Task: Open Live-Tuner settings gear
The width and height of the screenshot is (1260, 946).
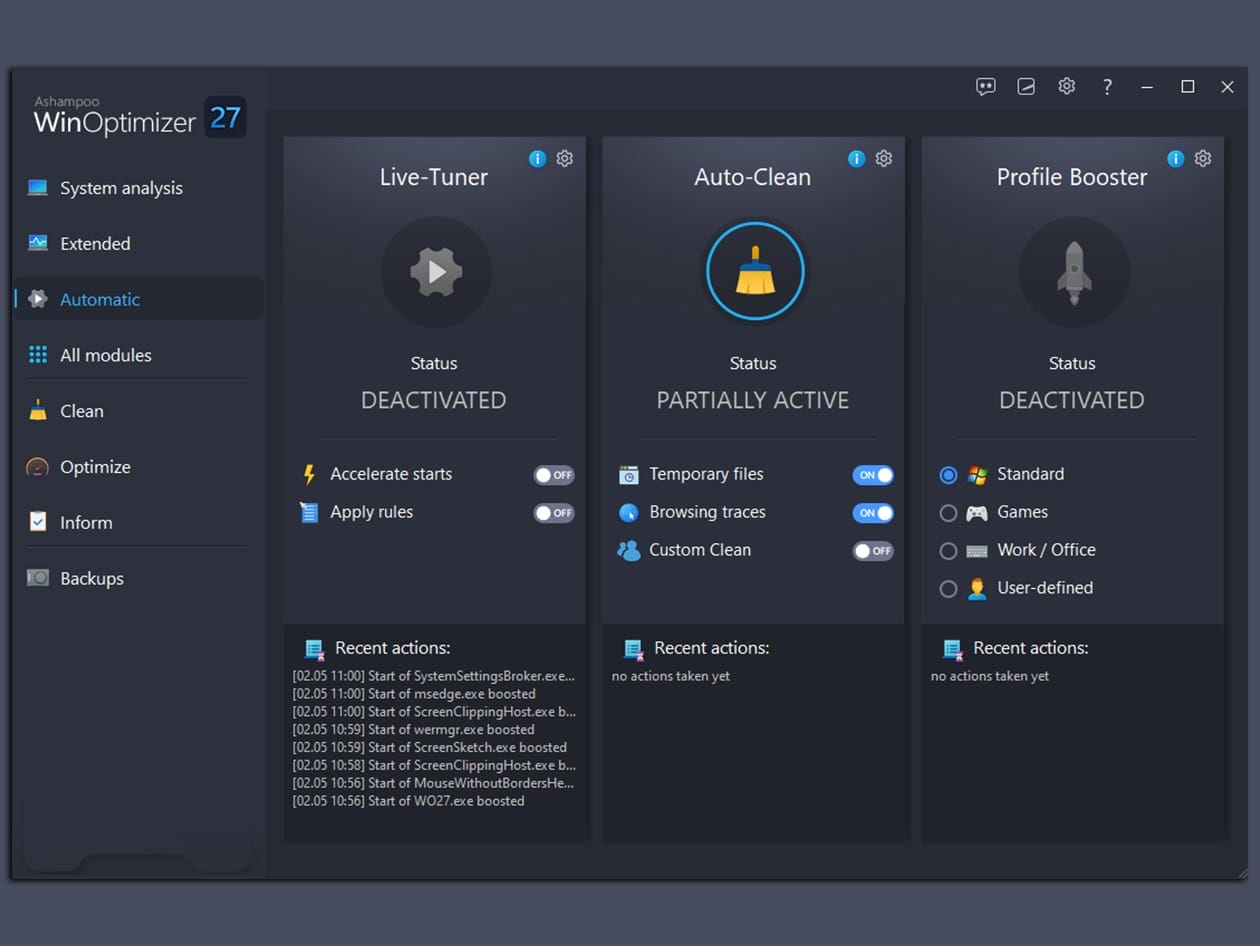Action: click(565, 159)
